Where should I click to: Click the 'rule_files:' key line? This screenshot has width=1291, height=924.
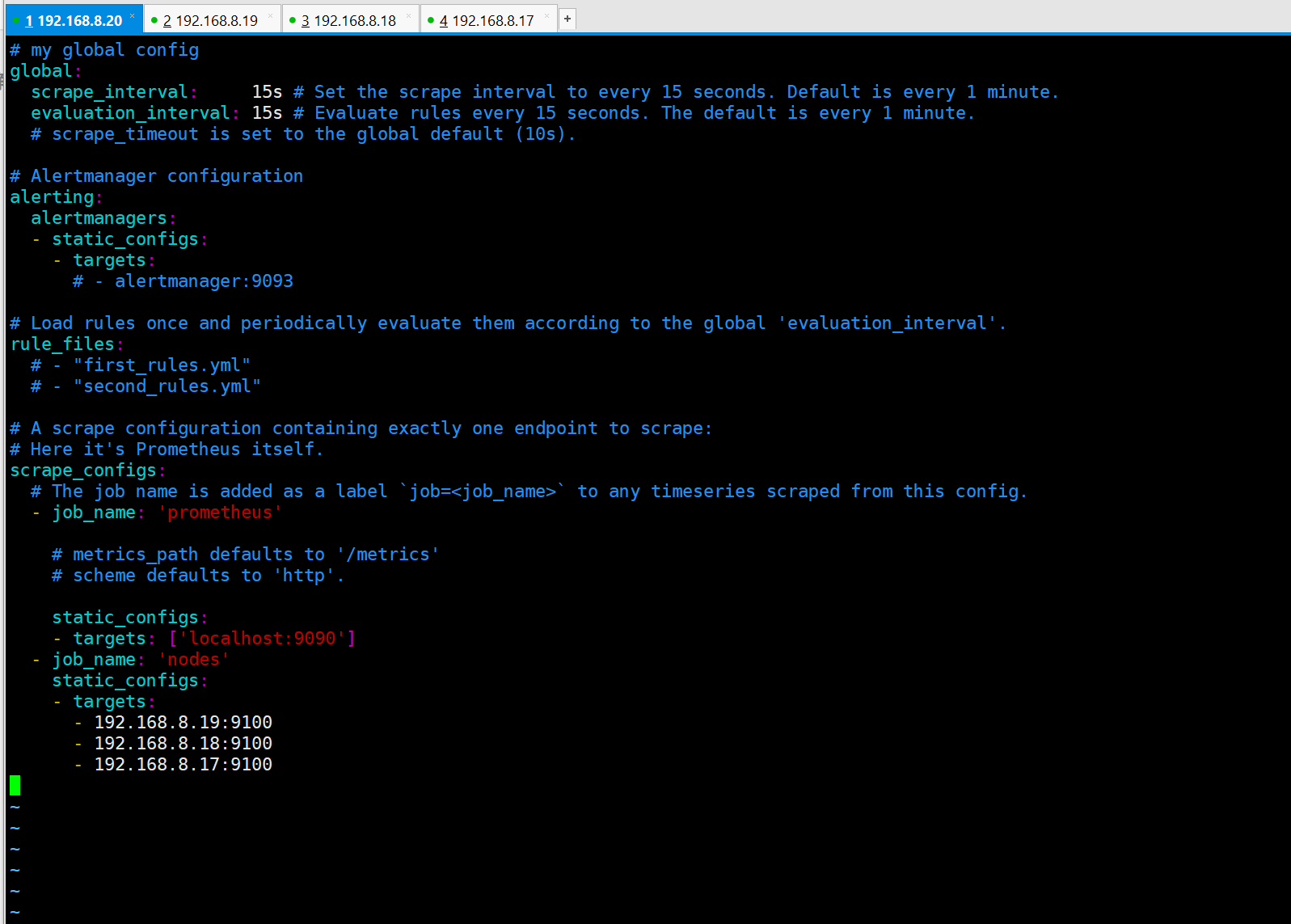pyautogui.click(x=66, y=344)
